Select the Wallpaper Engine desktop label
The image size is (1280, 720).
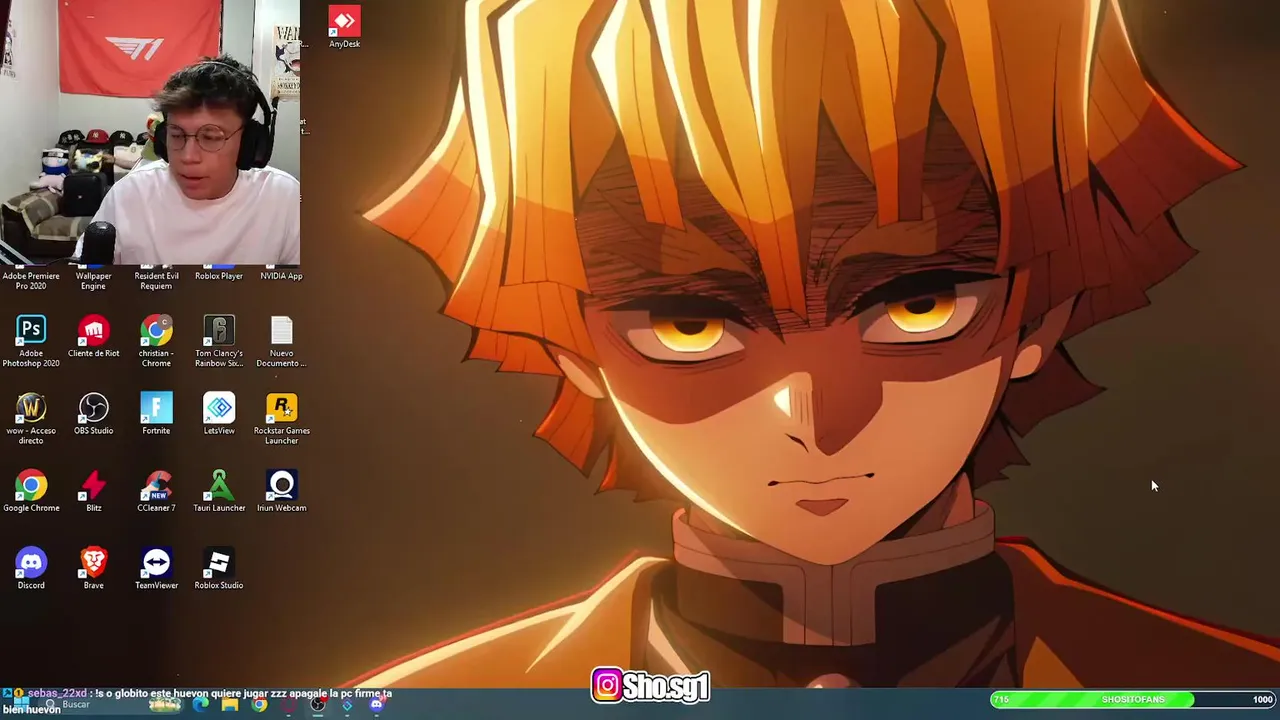[93, 281]
